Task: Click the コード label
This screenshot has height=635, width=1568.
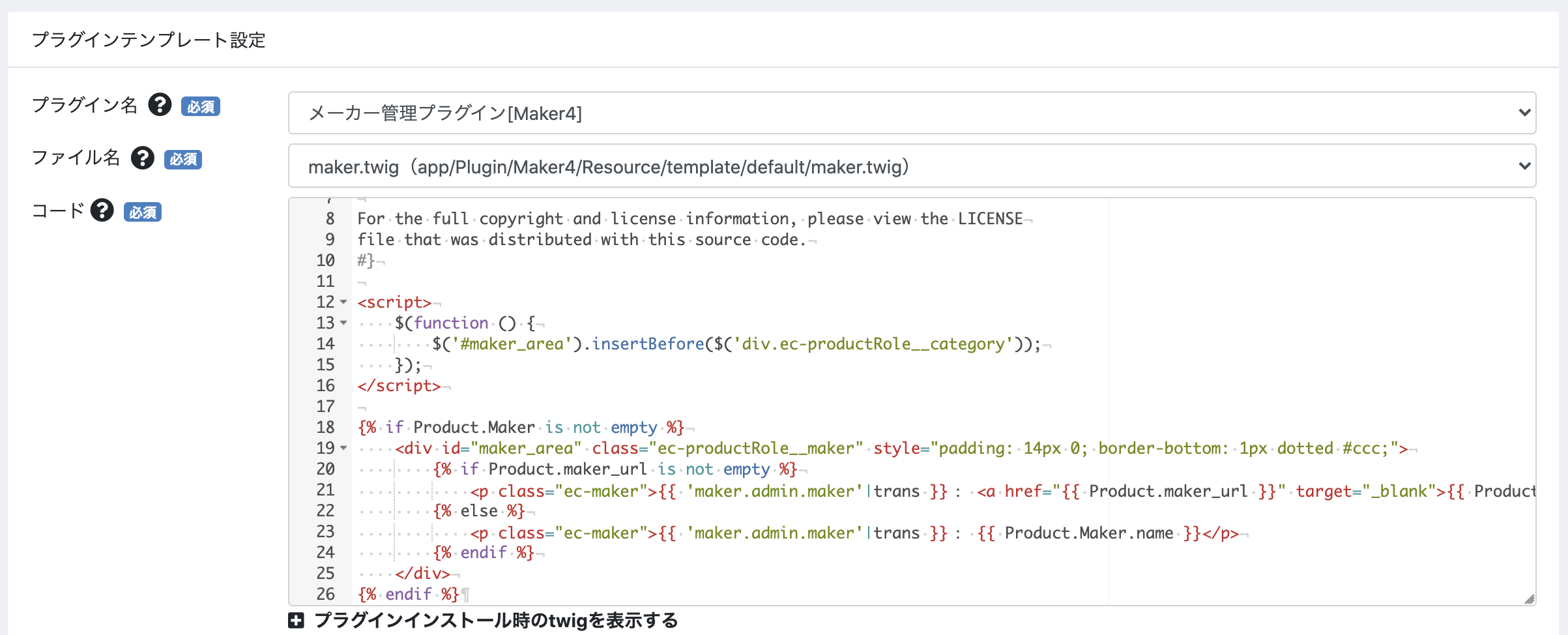Action: pos(58,211)
